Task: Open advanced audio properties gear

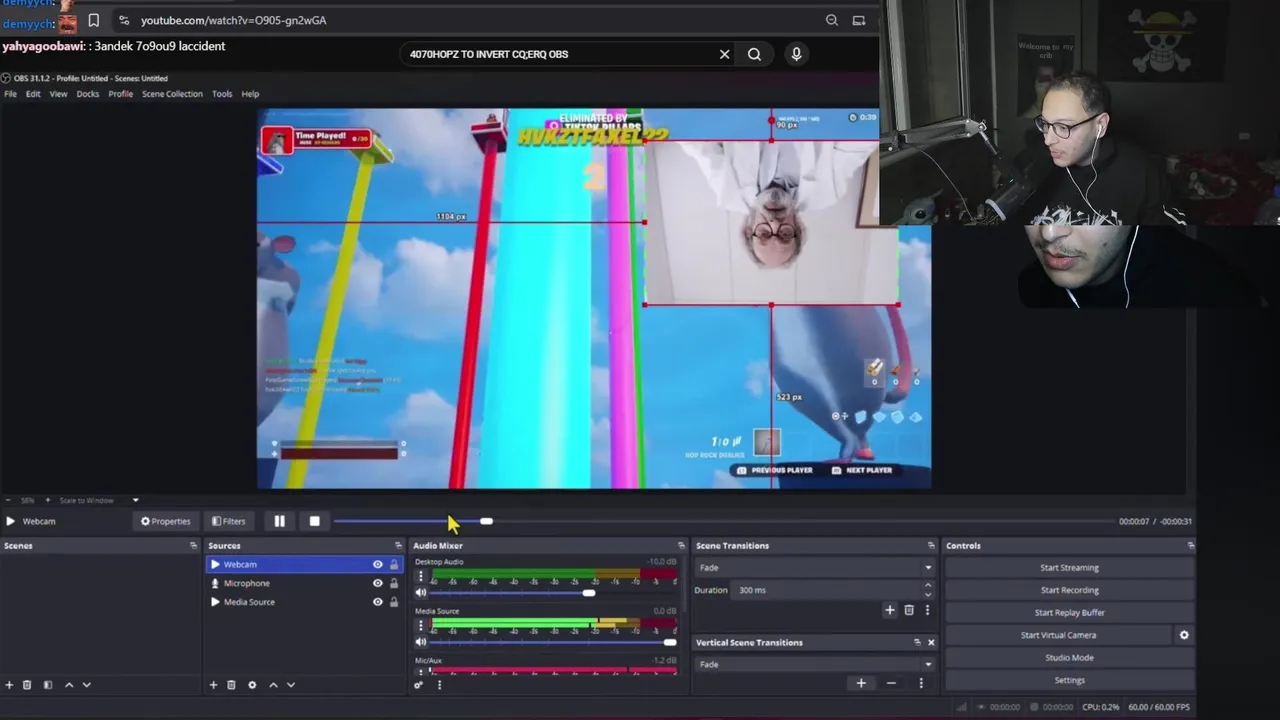Action: pyautogui.click(x=418, y=685)
